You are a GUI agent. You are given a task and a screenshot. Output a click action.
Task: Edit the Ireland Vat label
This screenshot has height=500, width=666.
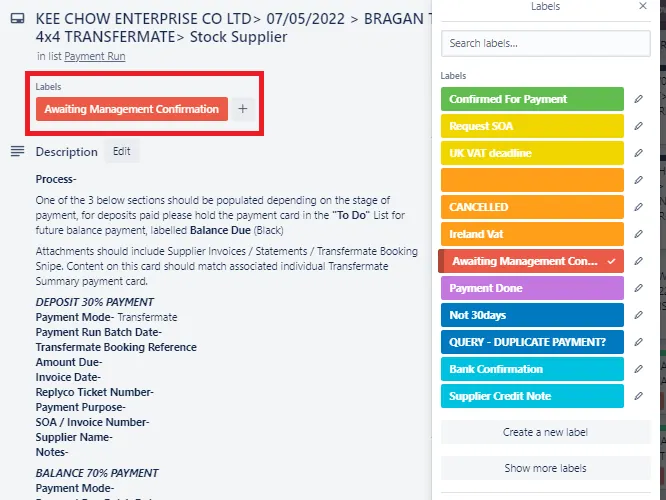pyautogui.click(x=638, y=234)
